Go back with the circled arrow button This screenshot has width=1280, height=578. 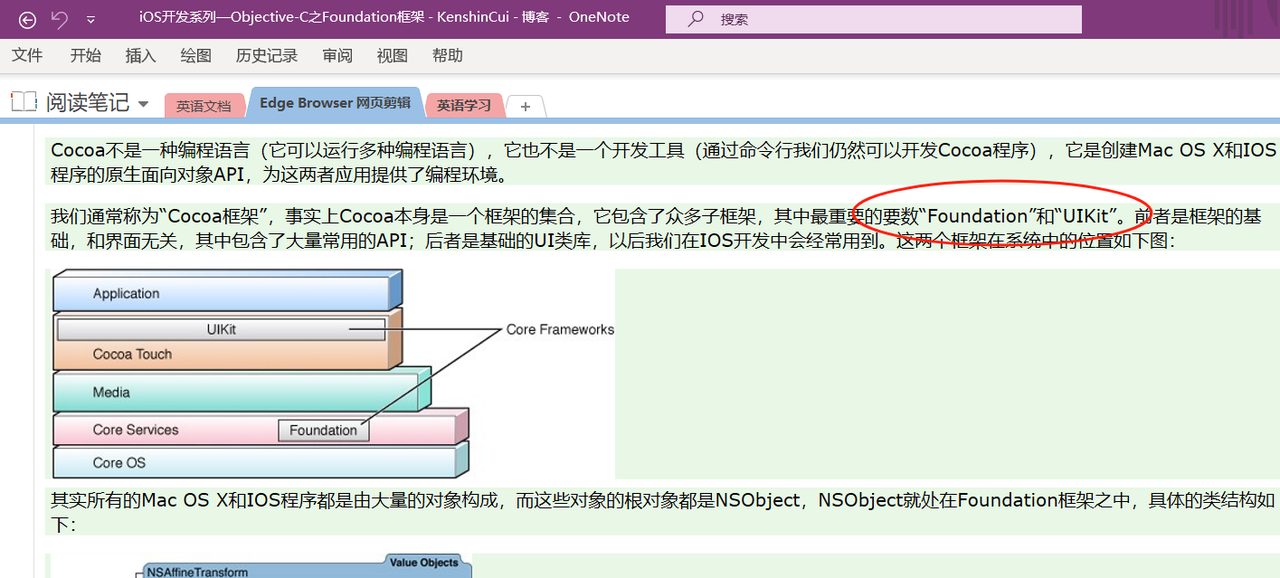point(27,19)
